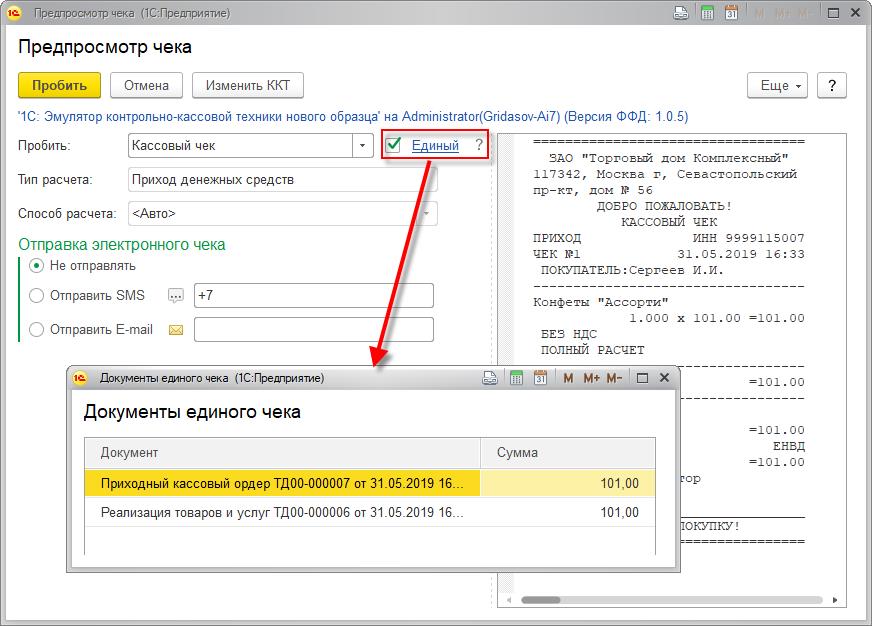Click the 101,00 sum in the Реализация товаров row
Image resolution: width=872 pixels, height=626 pixels.
click(x=620, y=512)
